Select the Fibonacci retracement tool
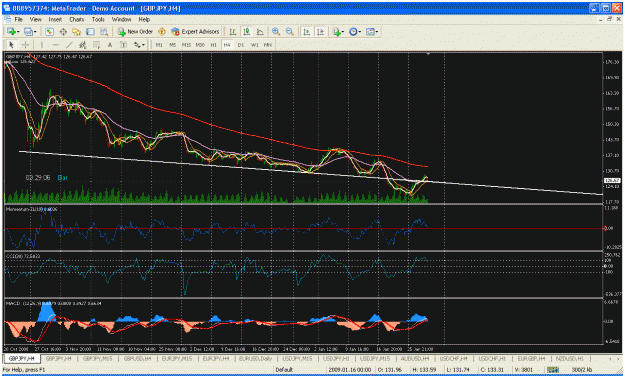Viewport: 625px width, 376px height. pos(96,45)
